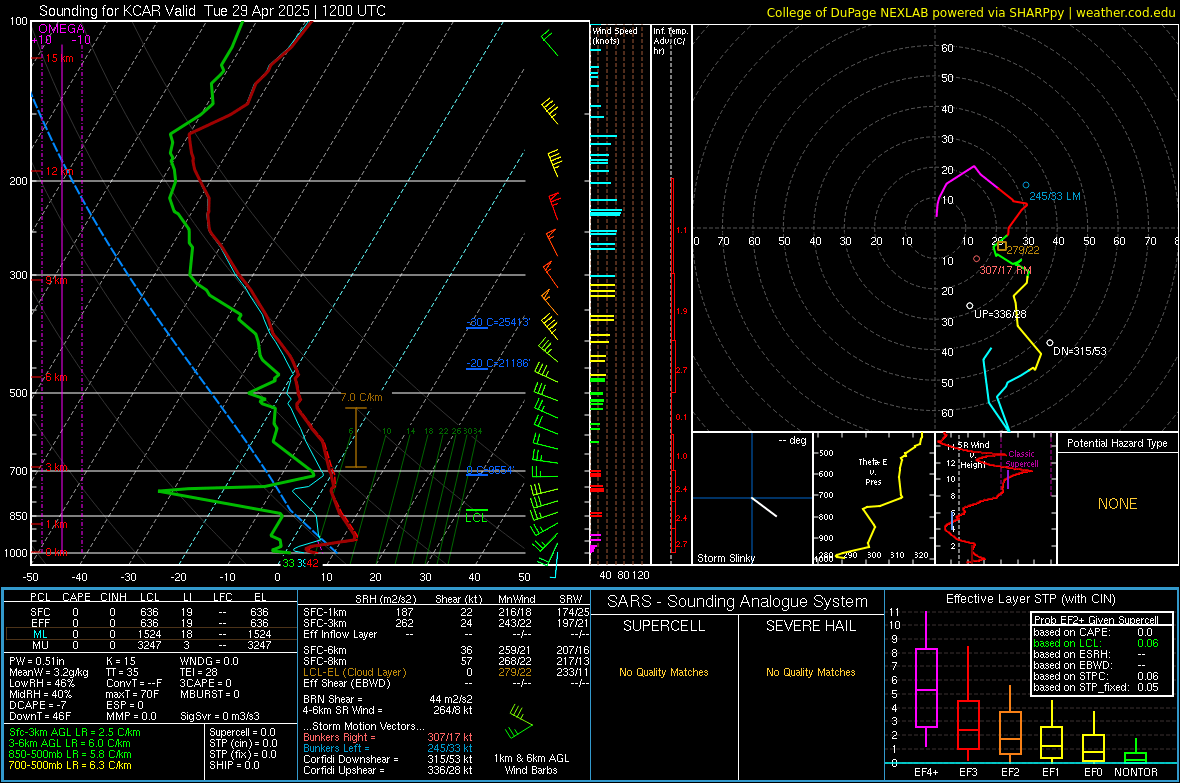Click the Corfidi Downshear = 315/53 kt line

pos(388,759)
